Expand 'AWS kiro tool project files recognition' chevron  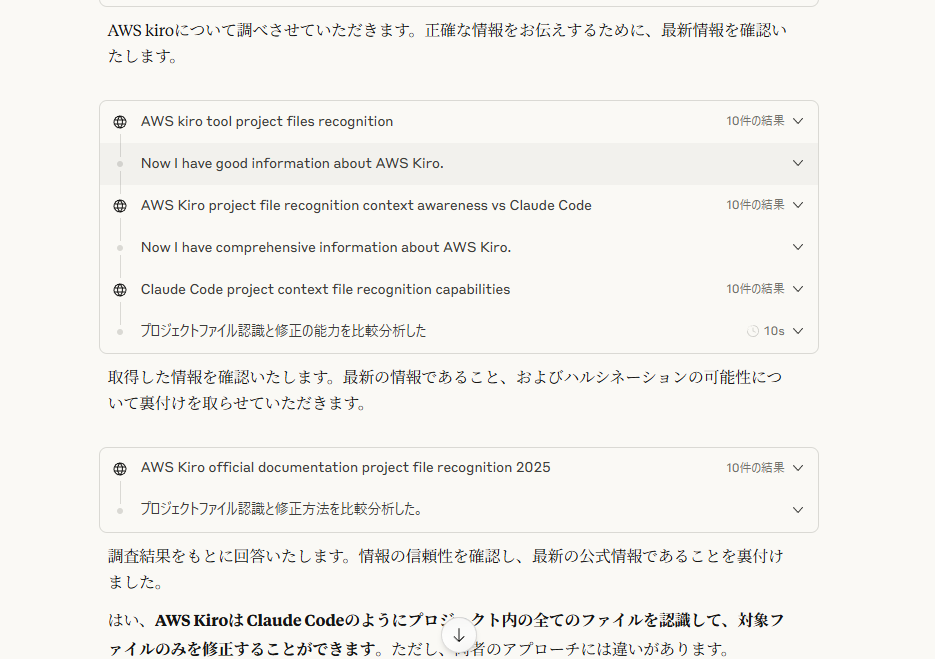point(797,121)
